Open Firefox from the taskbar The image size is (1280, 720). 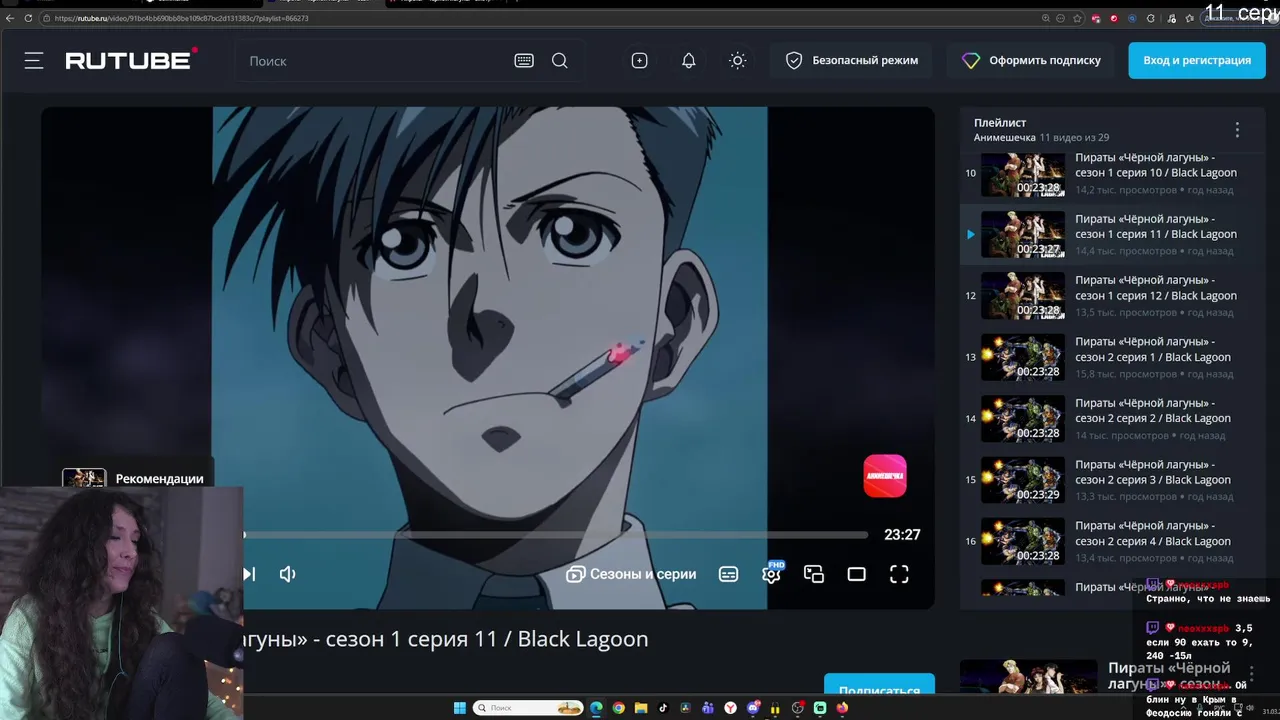tap(842, 708)
